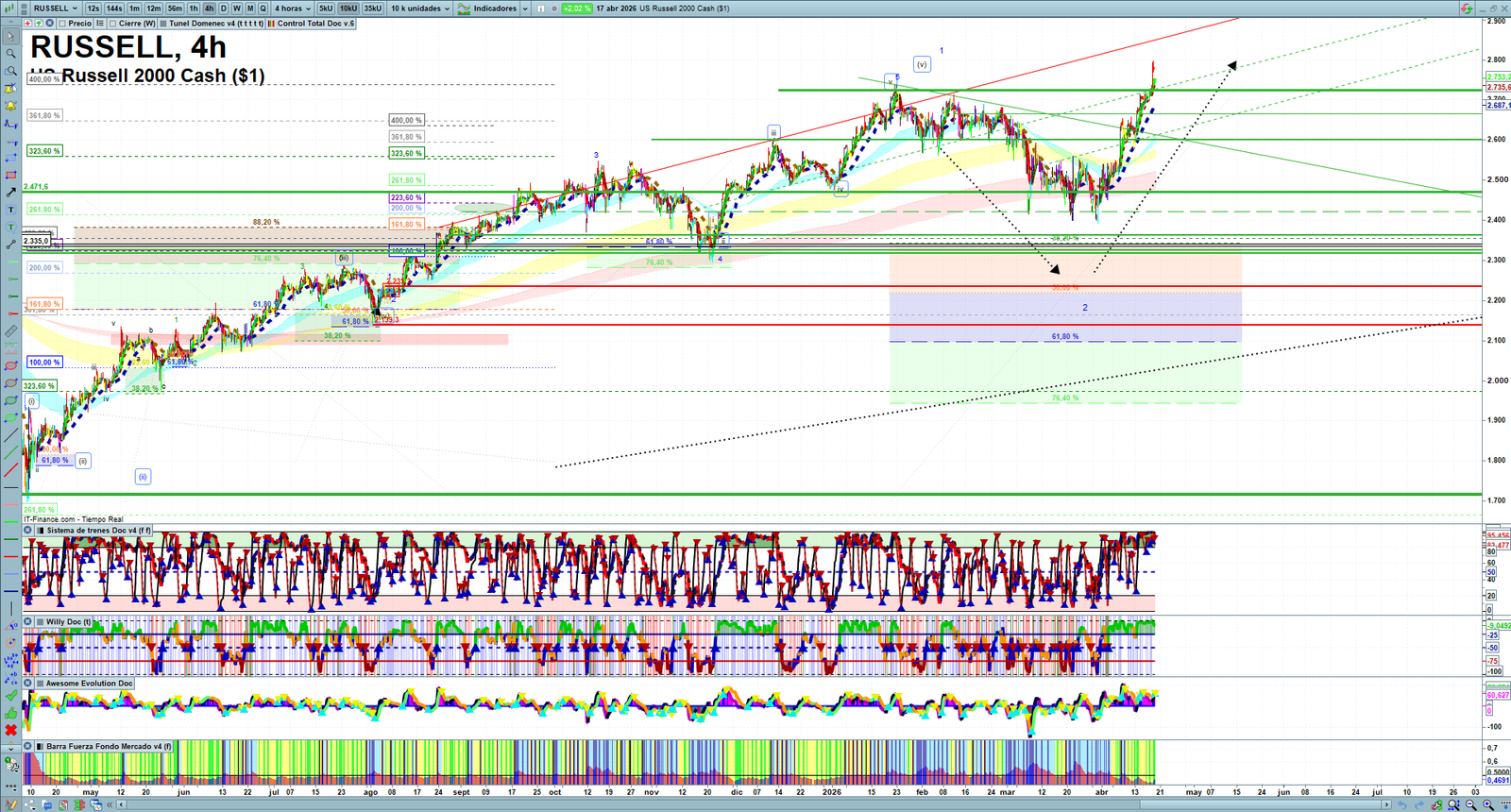Select the 4h timeframe button

[x=210, y=8]
